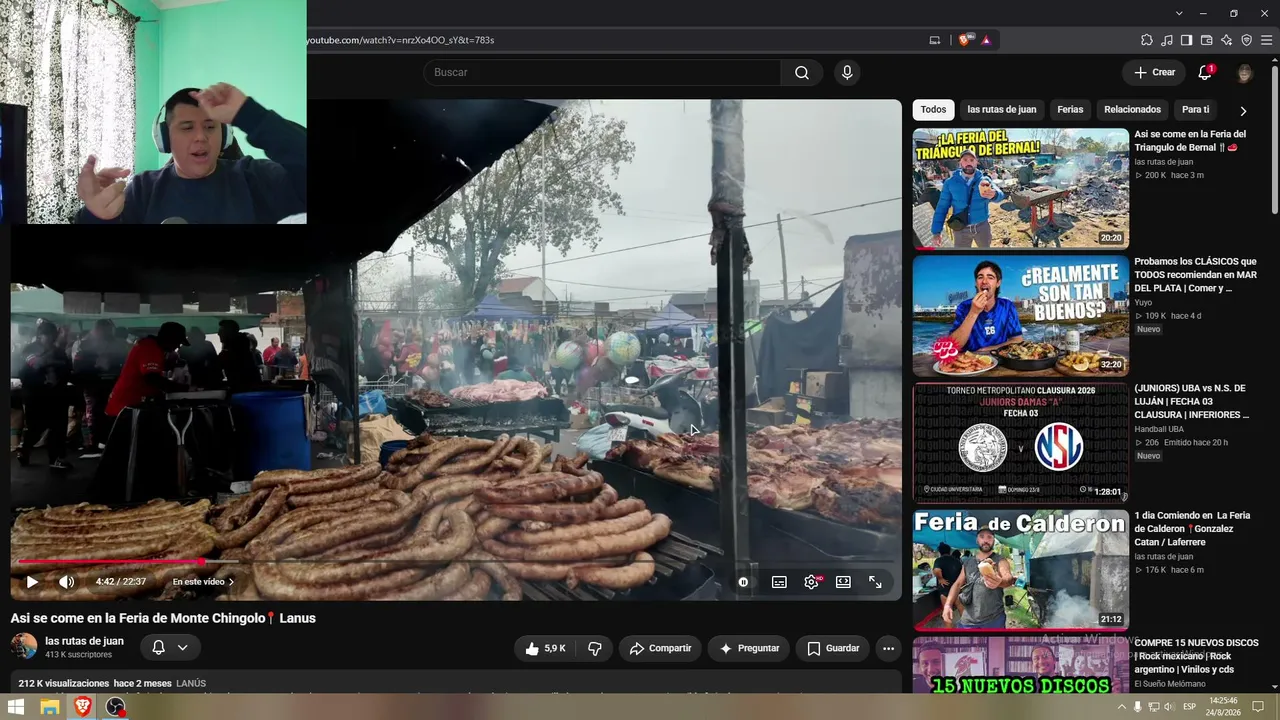Image resolution: width=1280 pixels, height=720 pixels.
Task: Click the Brave browser taskbar icon
Action: [82, 707]
